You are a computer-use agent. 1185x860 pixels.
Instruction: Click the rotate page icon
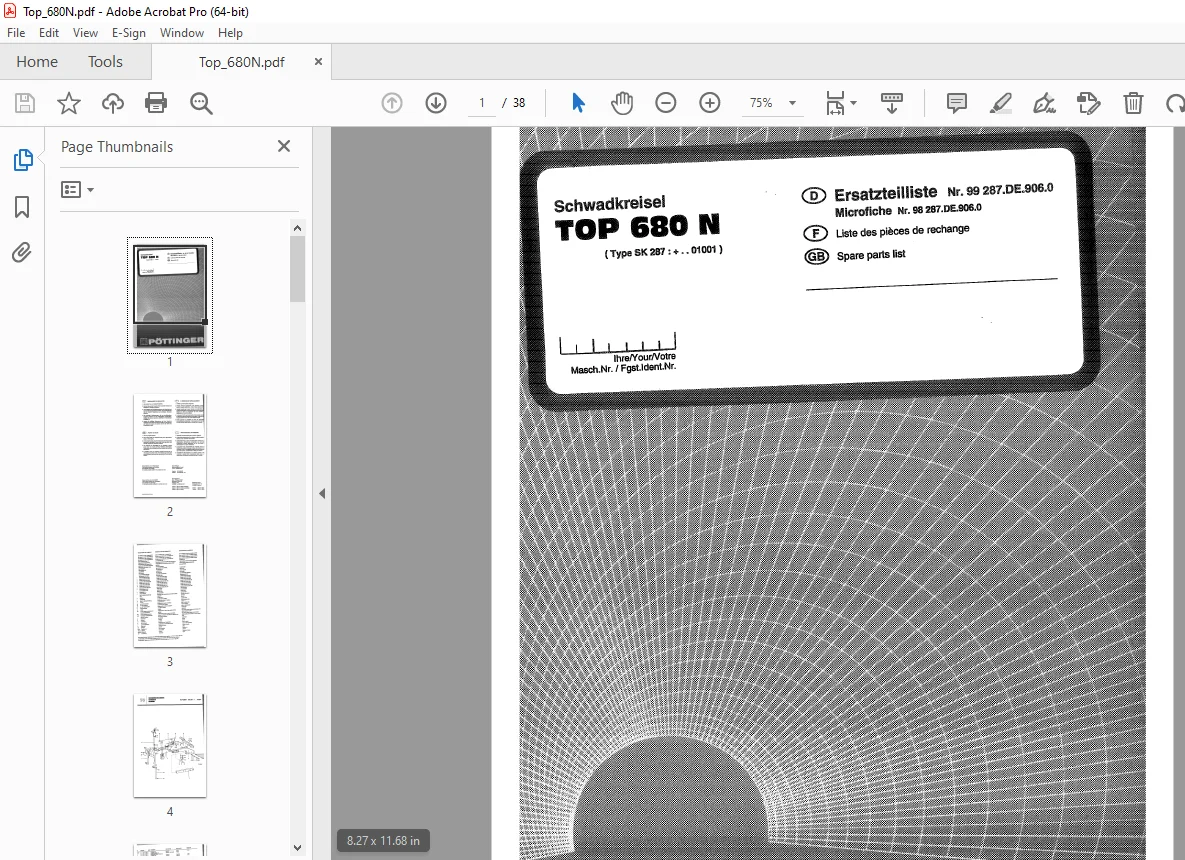pos(1175,103)
